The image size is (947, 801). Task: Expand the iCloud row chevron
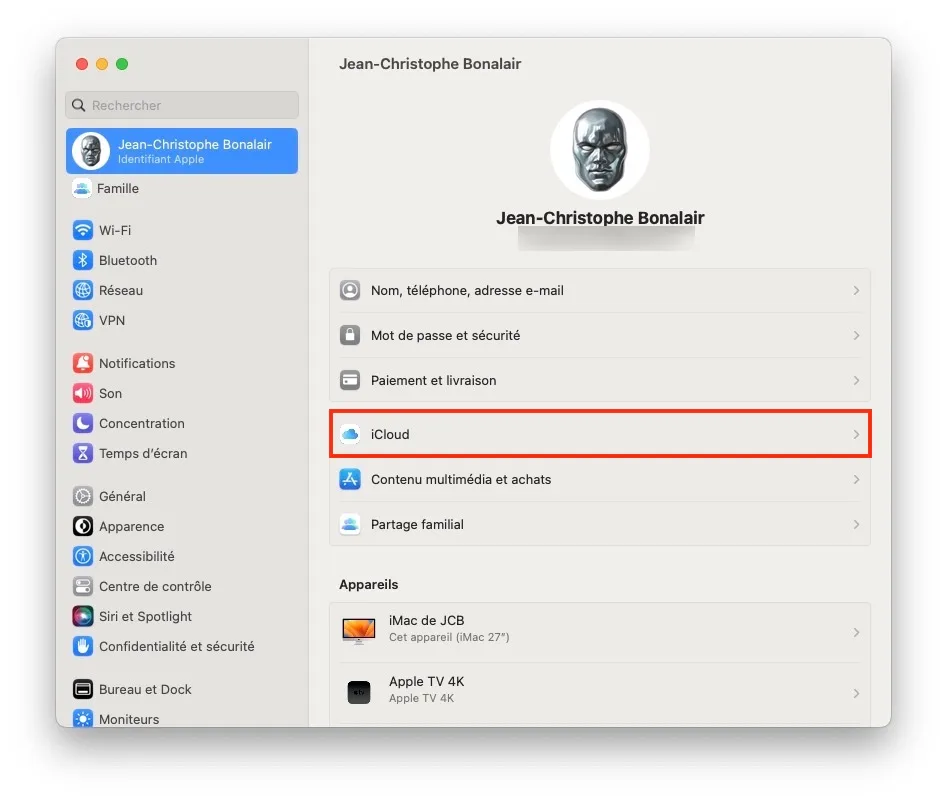tap(856, 434)
